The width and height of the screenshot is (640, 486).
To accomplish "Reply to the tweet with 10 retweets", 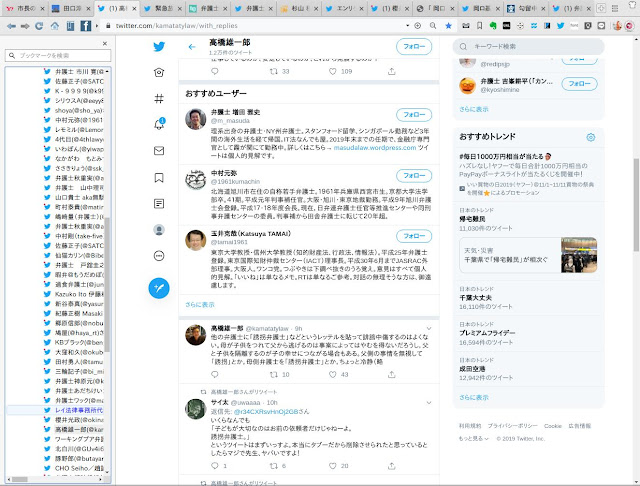I will coord(215,374).
